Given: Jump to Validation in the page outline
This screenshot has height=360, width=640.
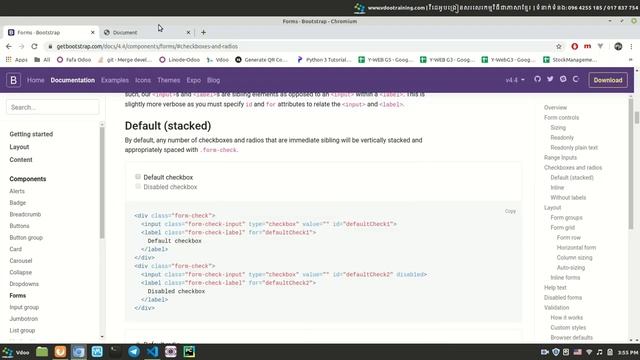Looking at the screenshot, I should [556, 307].
